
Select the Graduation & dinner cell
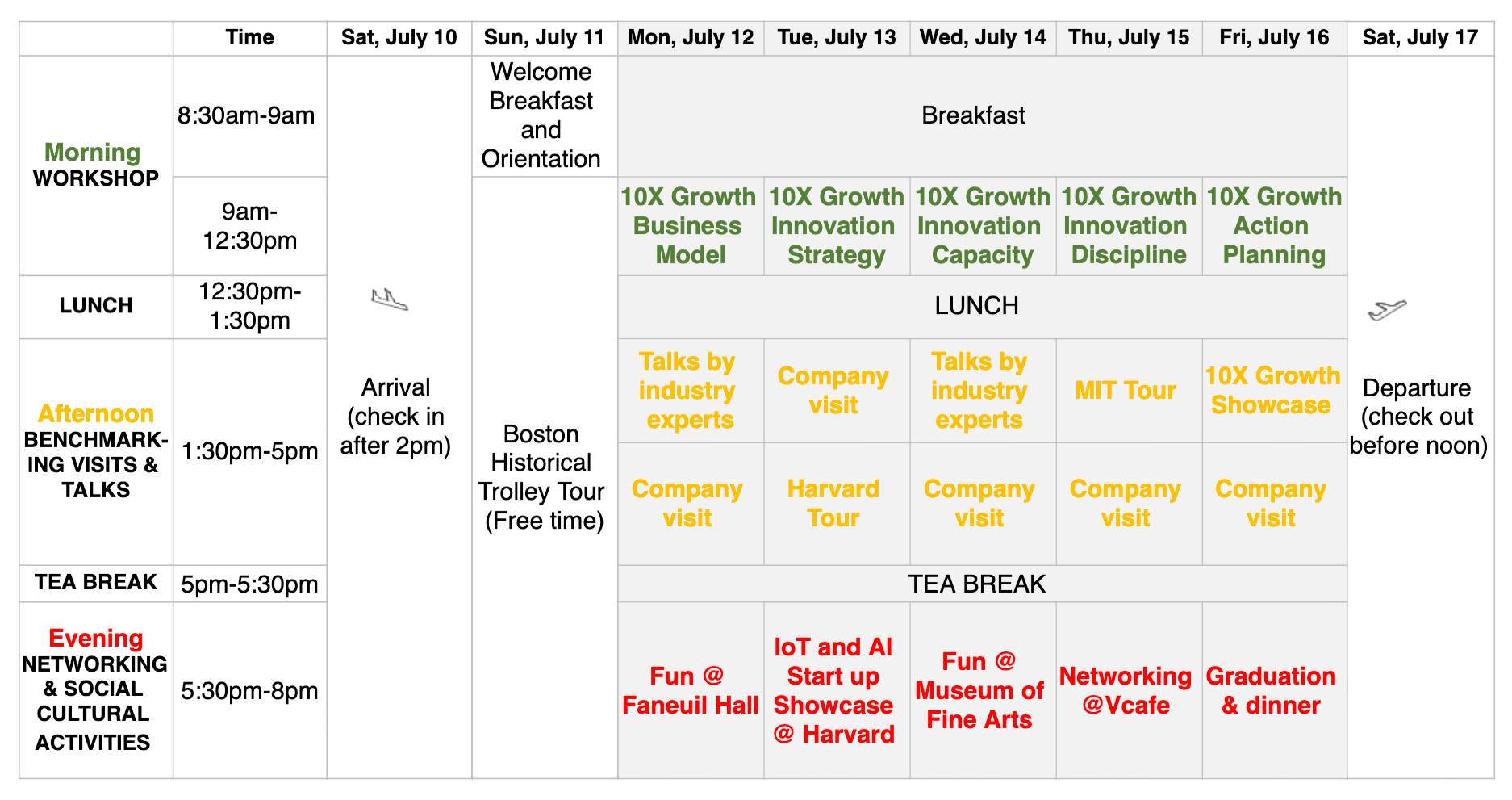[x=1275, y=690]
